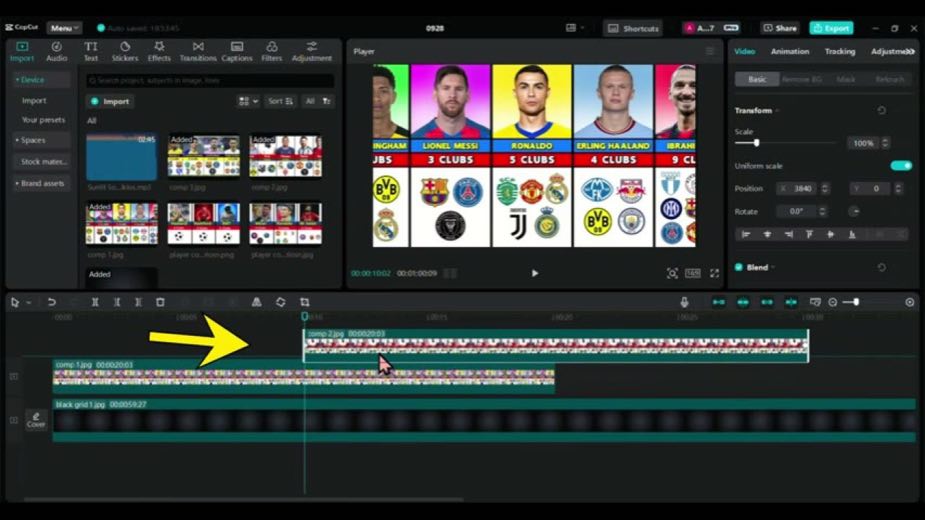The width and height of the screenshot is (925, 520).
Task: Click the Import button in media panel
Action: (110, 102)
